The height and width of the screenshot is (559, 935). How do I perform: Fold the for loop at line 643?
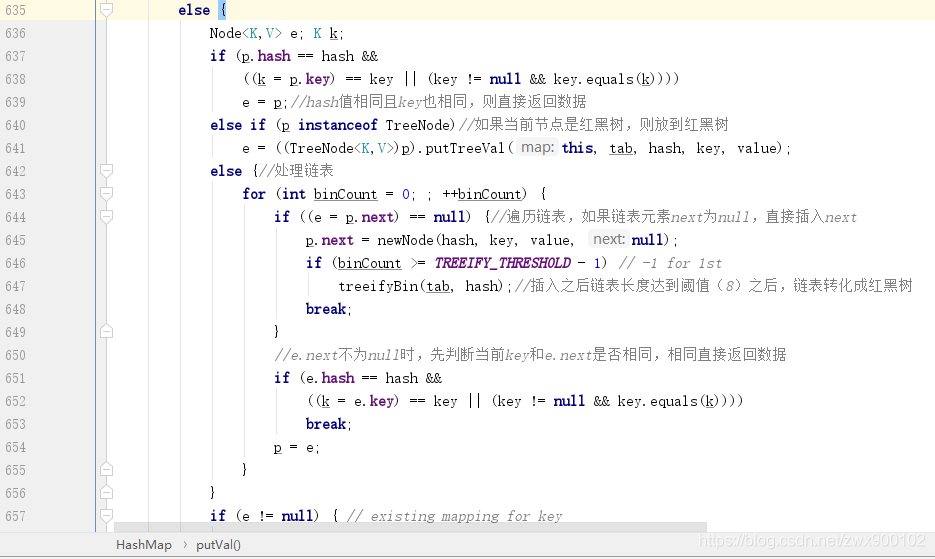106,194
